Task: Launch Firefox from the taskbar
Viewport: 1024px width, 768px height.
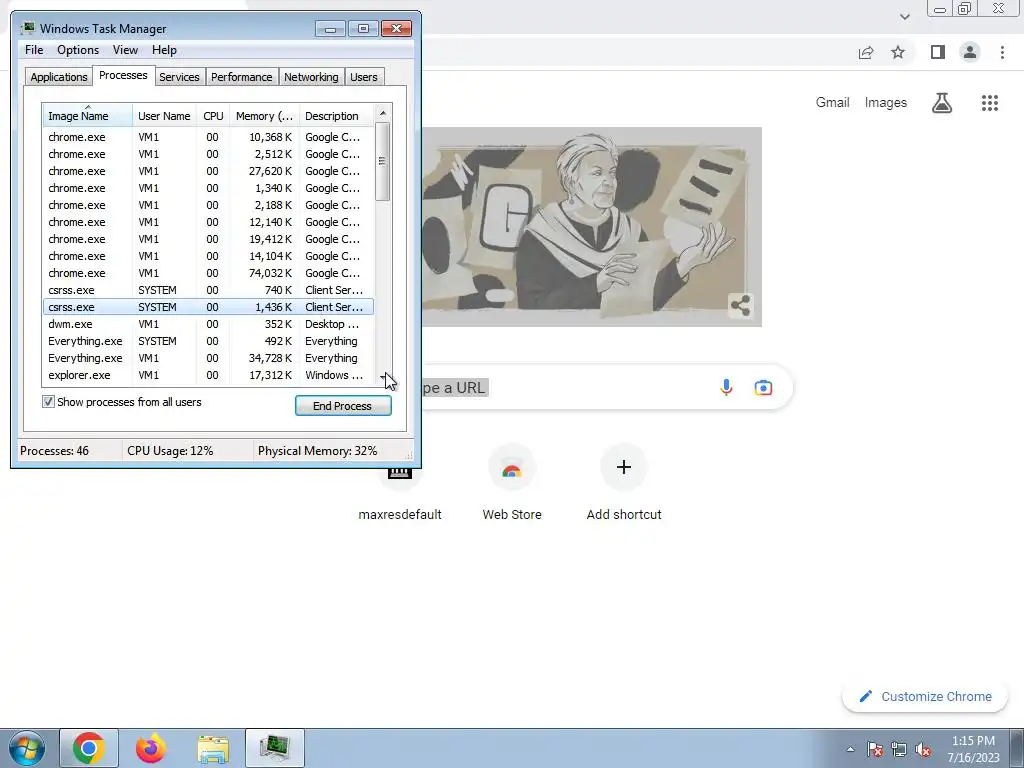Action: click(x=151, y=748)
